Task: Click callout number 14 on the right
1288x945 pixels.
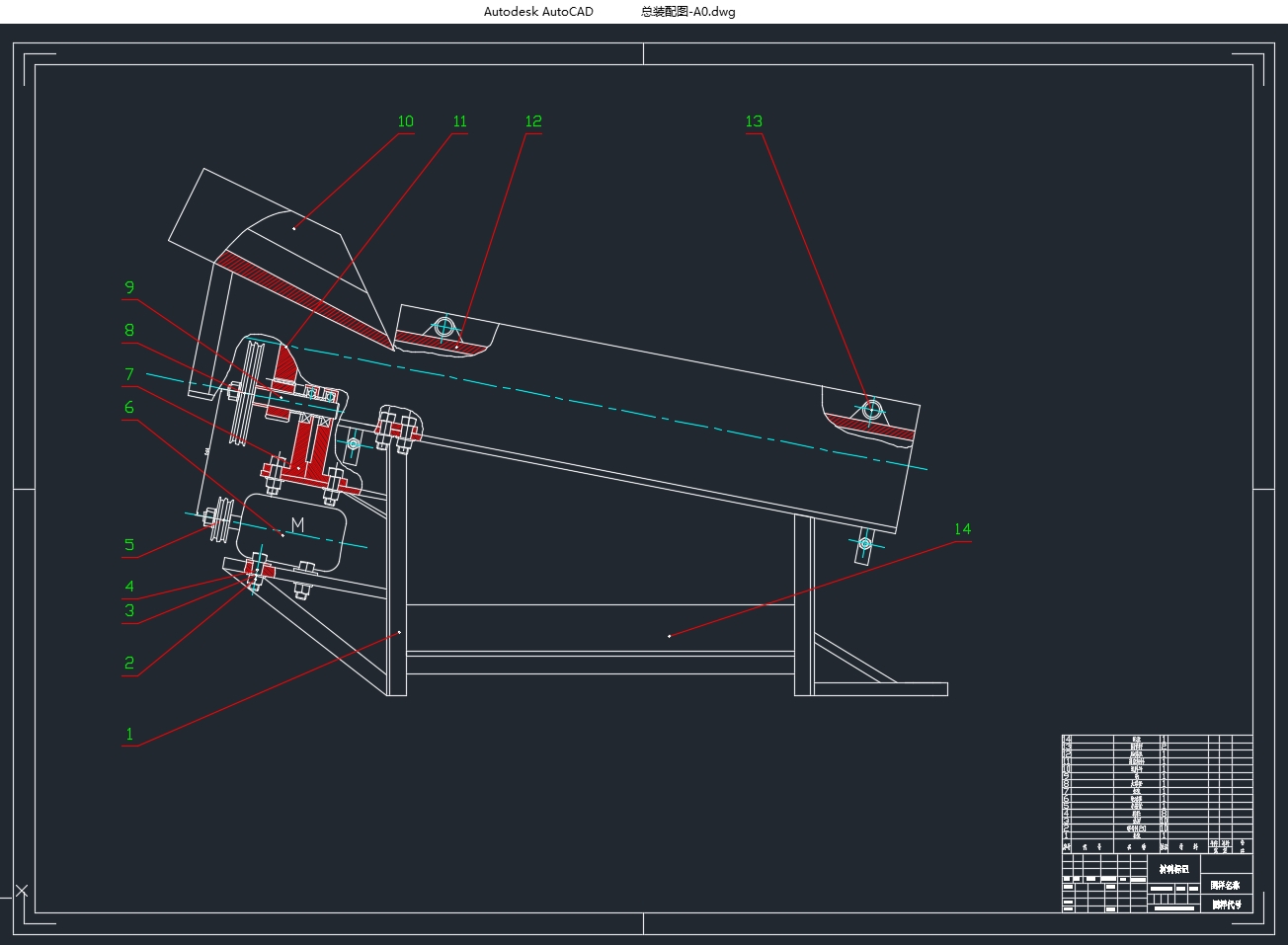Action: 962,529
